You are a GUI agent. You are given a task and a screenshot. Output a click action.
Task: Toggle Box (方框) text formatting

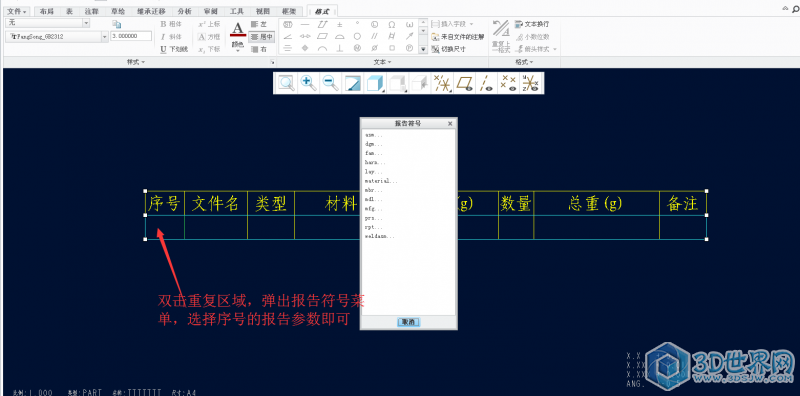point(209,36)
